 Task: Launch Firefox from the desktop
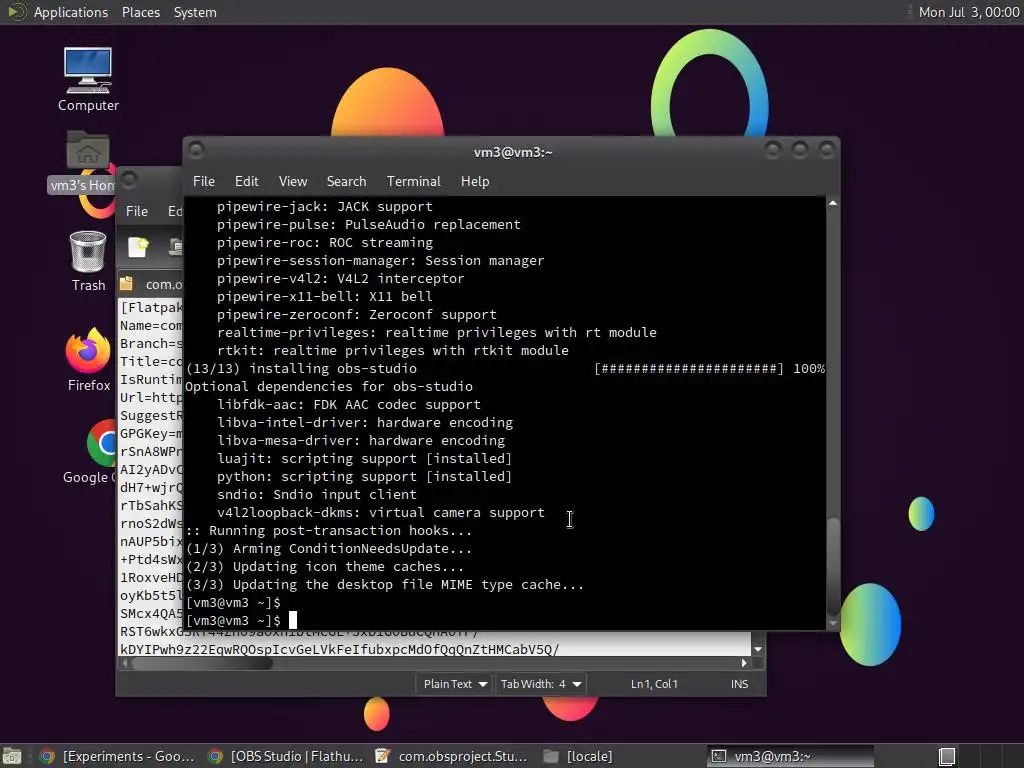(88, 359)
